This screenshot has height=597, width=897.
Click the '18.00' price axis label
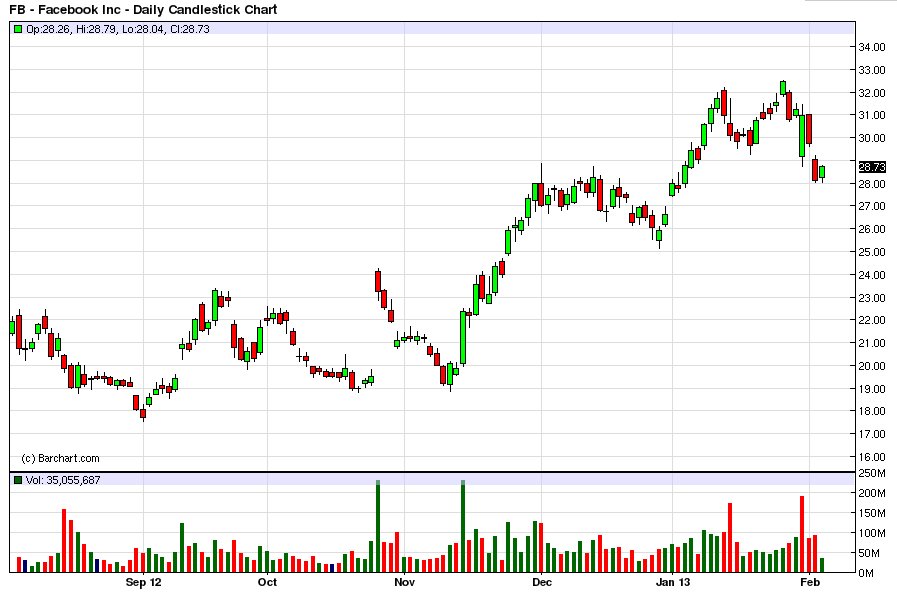871,411
